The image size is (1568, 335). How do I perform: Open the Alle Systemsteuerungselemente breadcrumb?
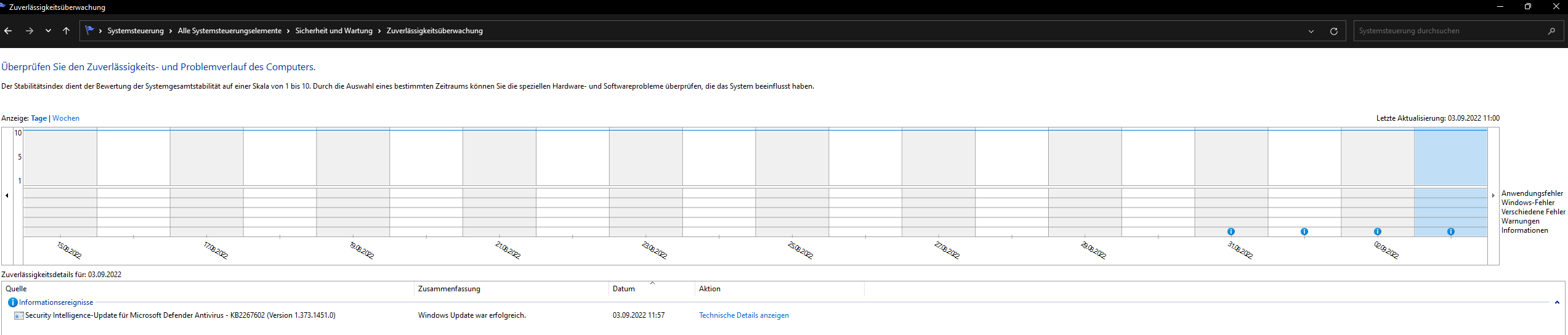pos(230,31)
